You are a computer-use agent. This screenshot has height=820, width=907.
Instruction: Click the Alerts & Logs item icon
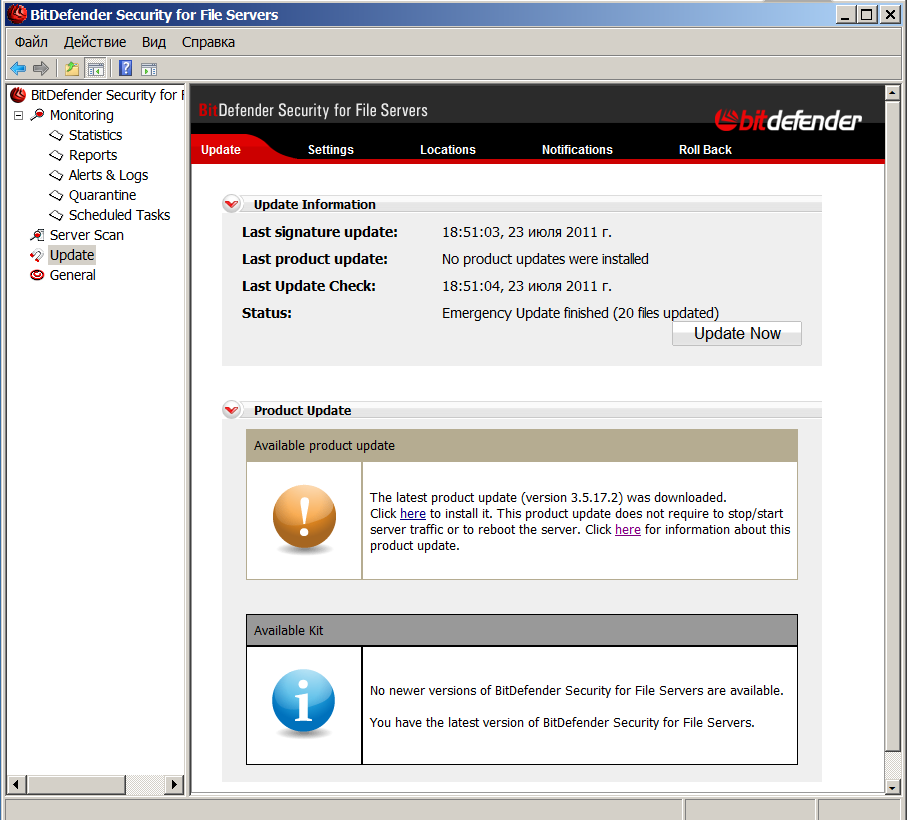(56, 175)
